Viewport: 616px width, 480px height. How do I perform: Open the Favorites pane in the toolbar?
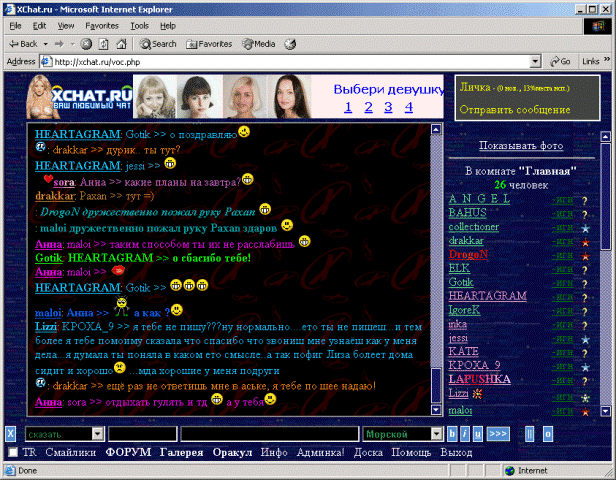209,44
